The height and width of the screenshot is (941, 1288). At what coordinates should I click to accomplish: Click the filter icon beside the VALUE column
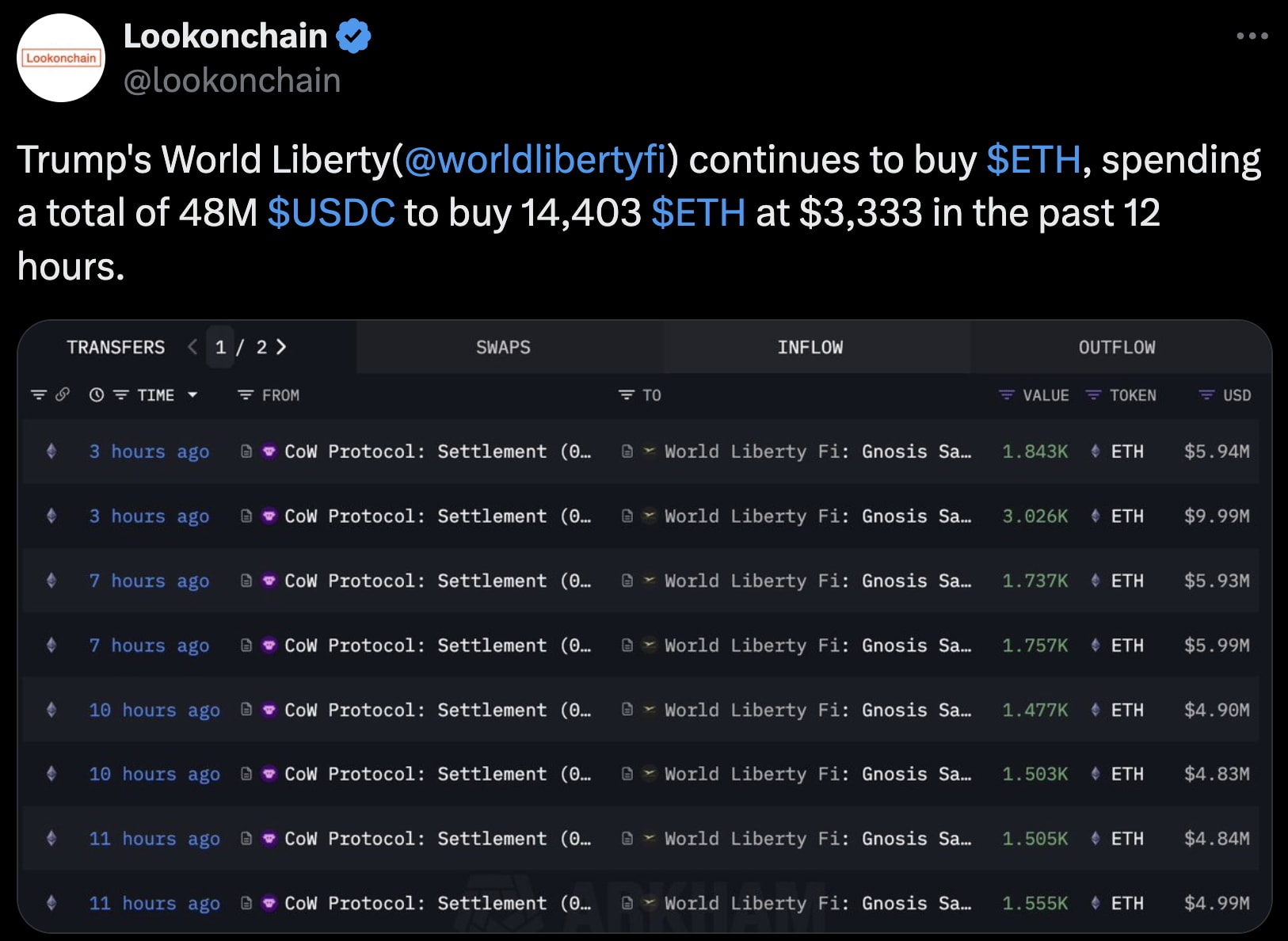coord(1006,395)
